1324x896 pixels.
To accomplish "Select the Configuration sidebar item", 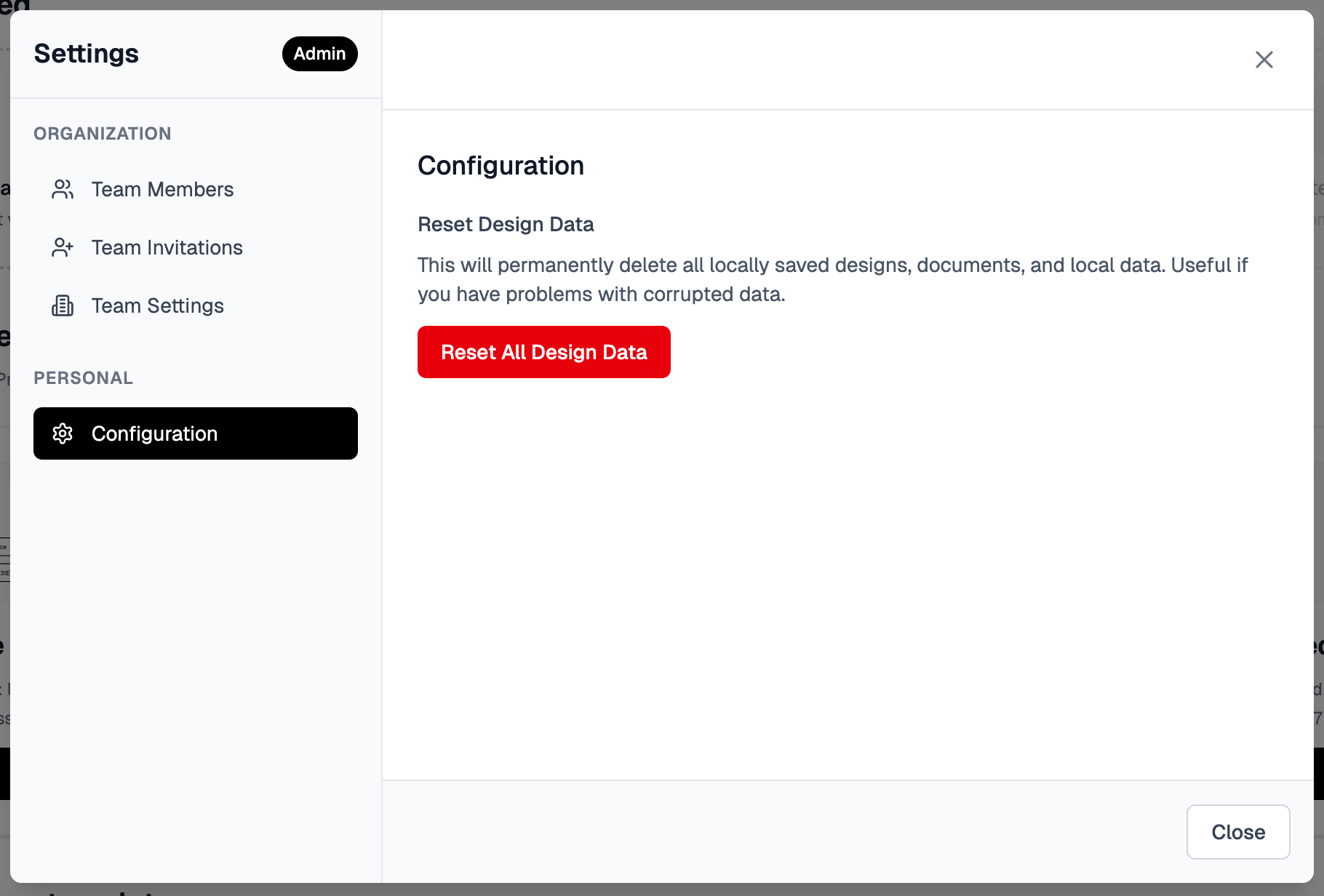I will click(x=195, y=433).
